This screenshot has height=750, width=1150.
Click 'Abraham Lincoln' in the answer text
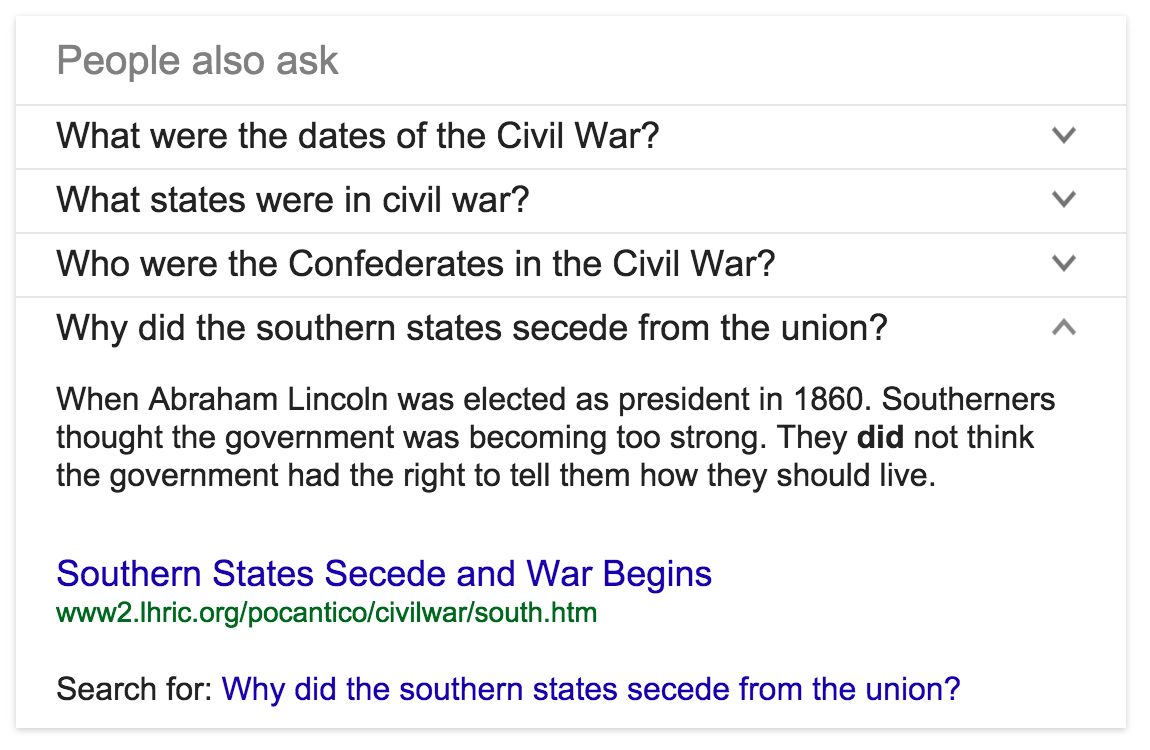pyautogui.click(x=268, y=400)
